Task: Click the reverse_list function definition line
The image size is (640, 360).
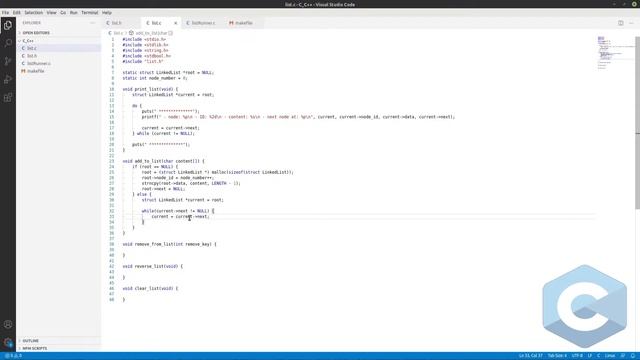Action: click(153, 266)
